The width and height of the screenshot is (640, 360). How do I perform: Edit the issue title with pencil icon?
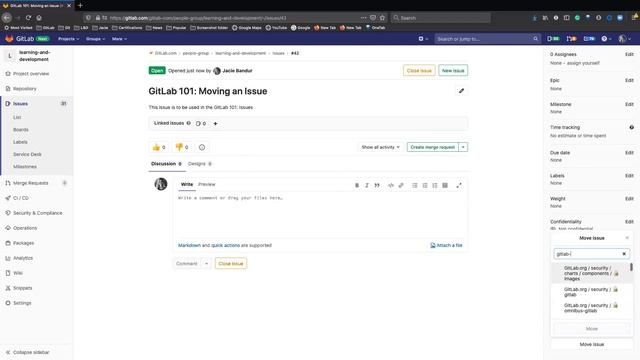[461, 91]
